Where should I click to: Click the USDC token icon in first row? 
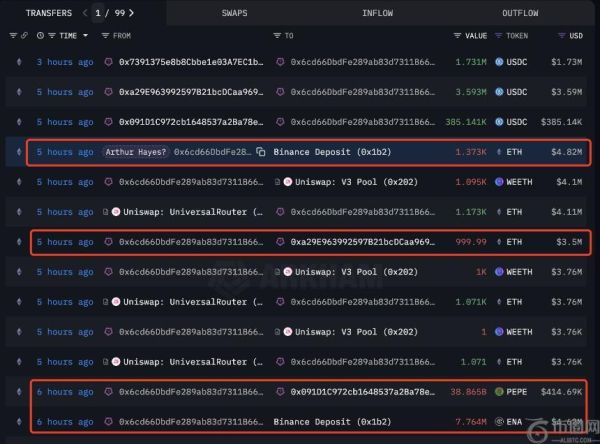pyautogui.click(x=499, y=62)
